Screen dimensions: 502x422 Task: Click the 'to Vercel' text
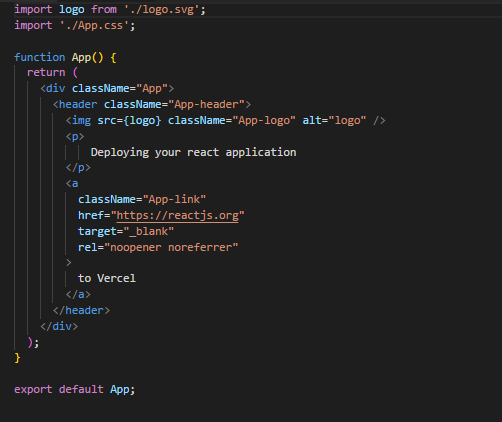(107, 278)
